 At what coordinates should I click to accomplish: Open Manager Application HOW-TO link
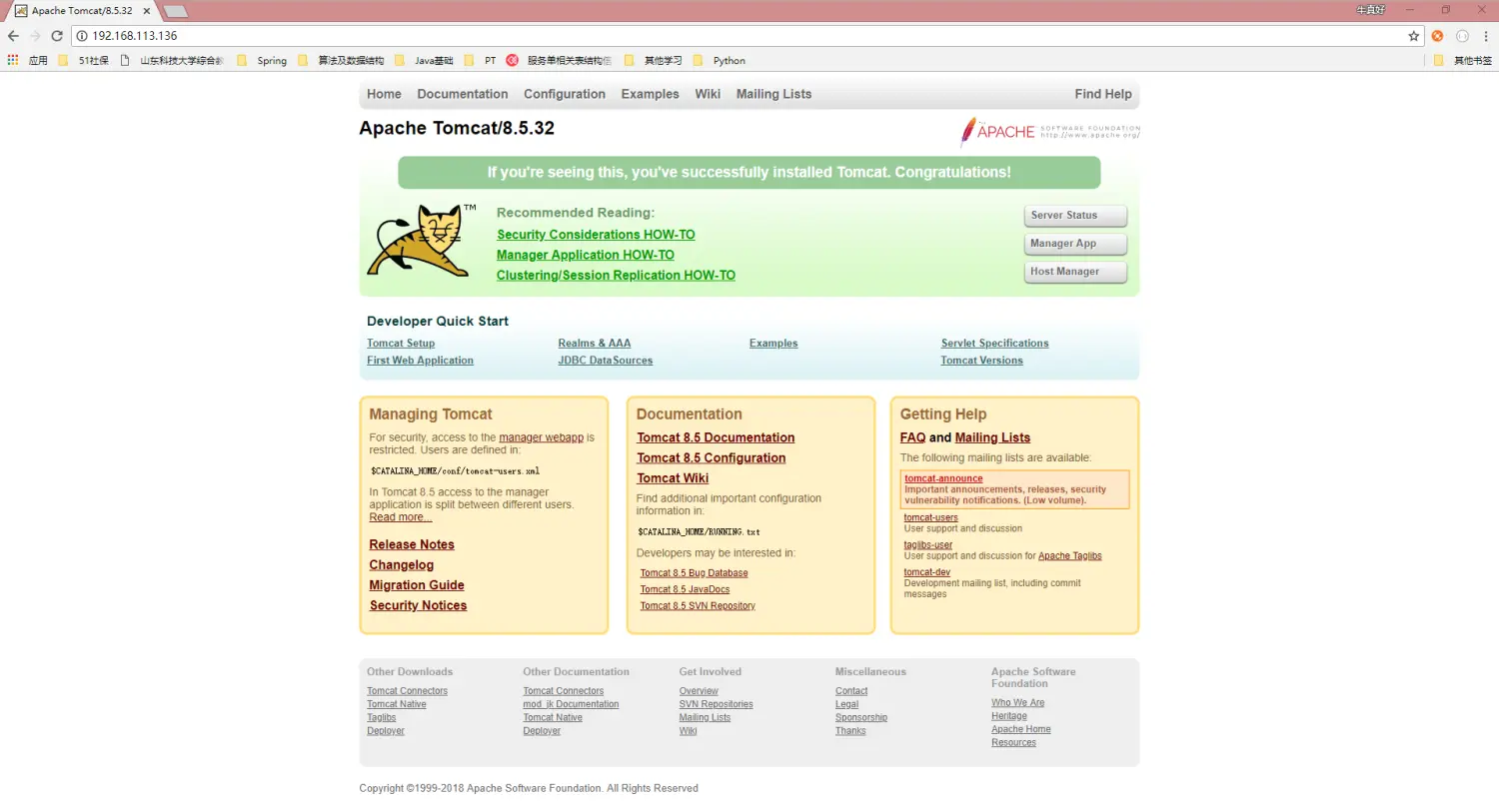586,255
